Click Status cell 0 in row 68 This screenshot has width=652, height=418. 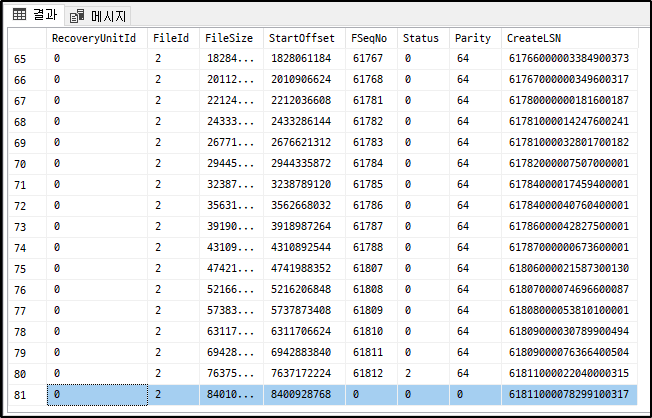pos(423,121)
